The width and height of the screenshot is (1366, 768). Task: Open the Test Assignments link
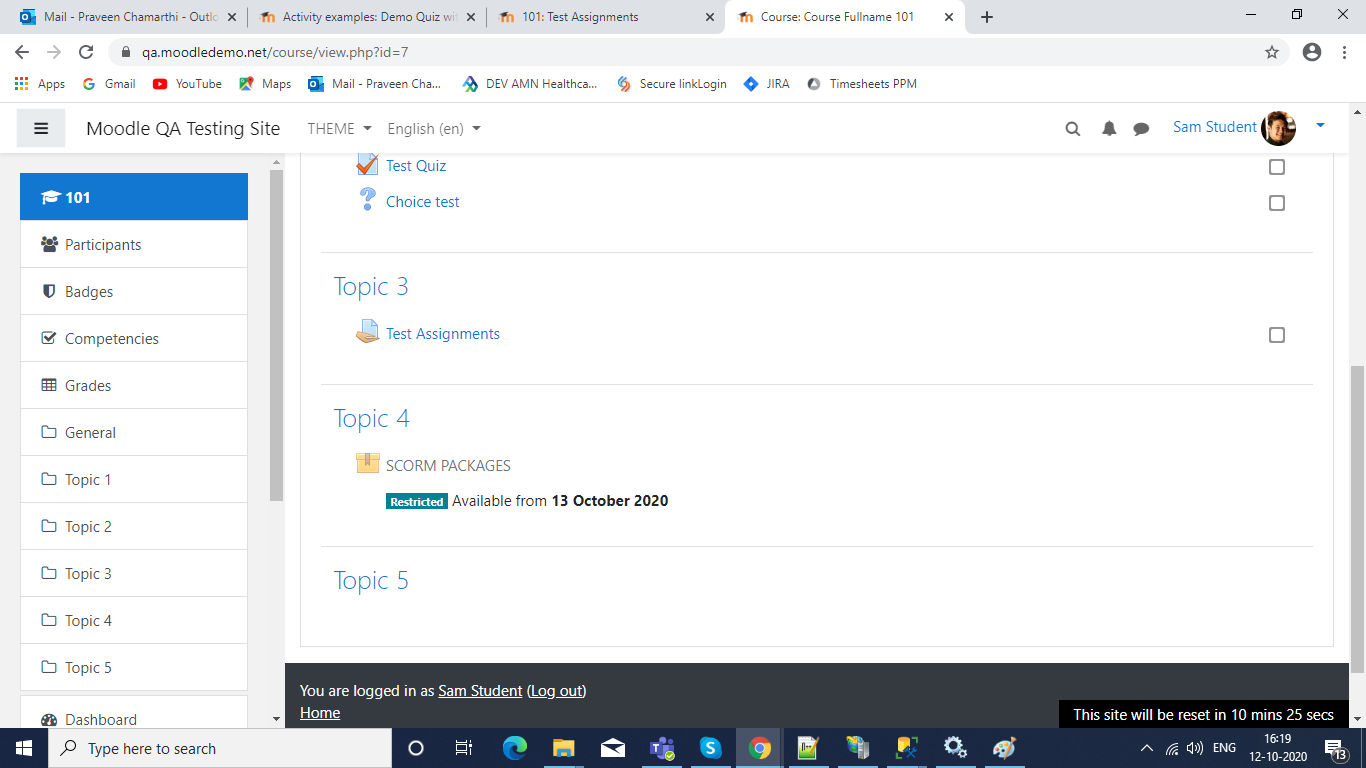click(443, 334)
